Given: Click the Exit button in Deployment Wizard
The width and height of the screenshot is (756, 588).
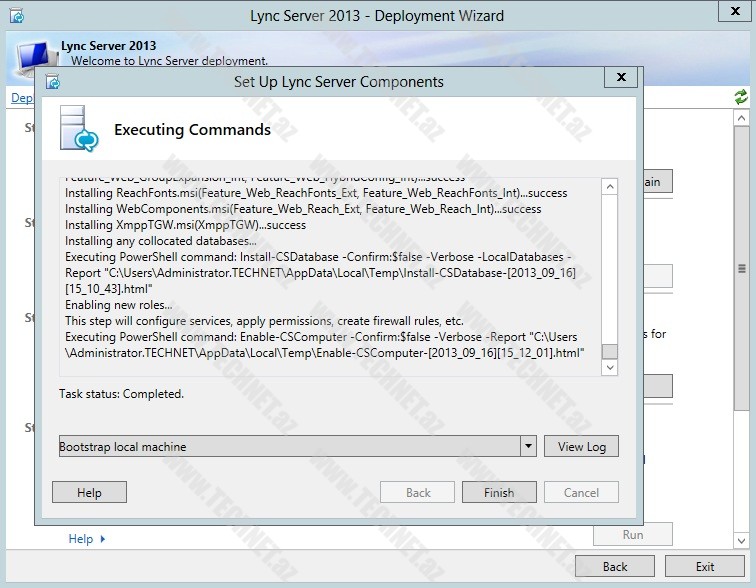Looking at the screenshot, I should [x=705, y=566].
